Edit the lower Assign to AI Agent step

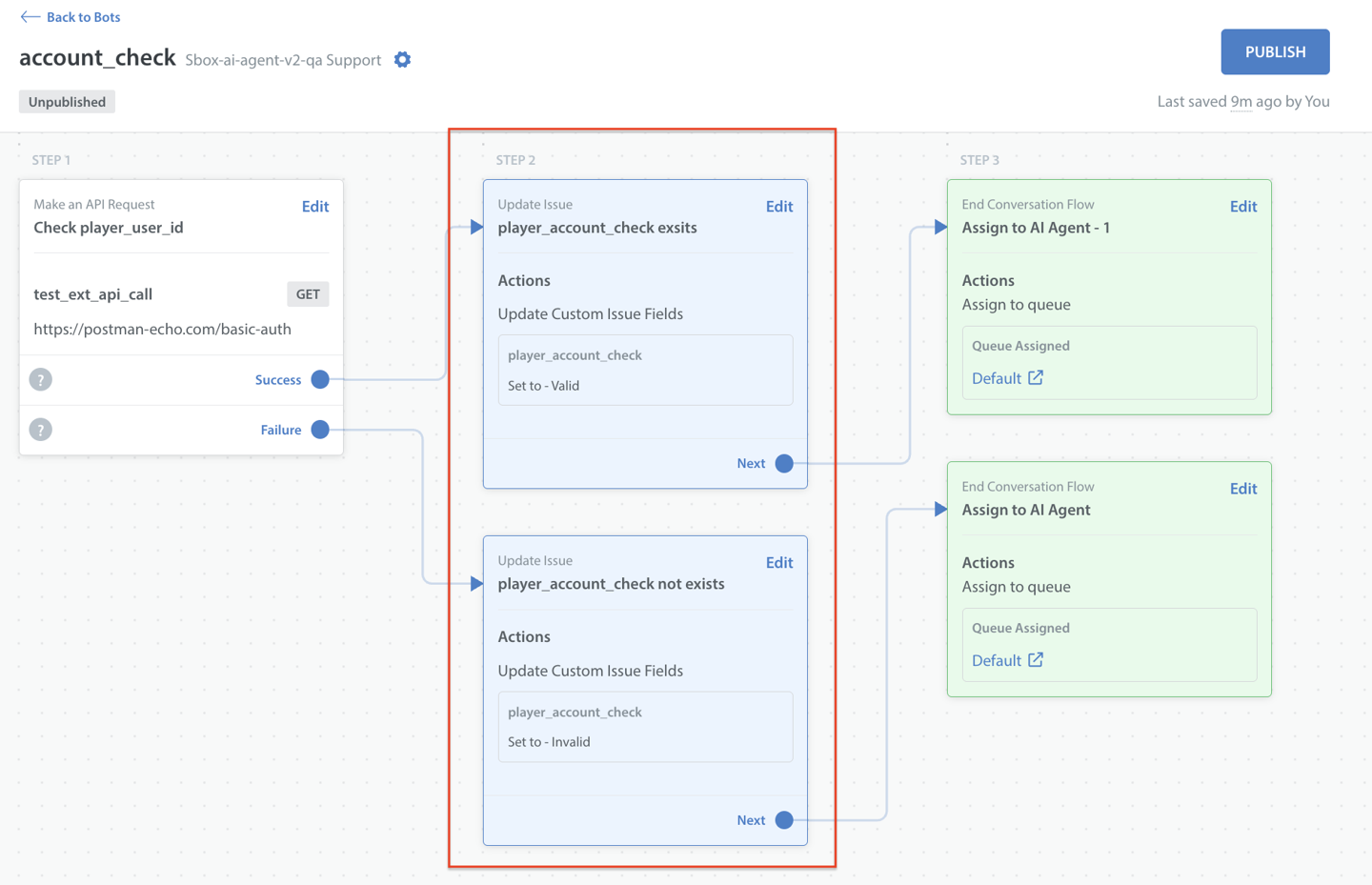[x=1242, y=489]
